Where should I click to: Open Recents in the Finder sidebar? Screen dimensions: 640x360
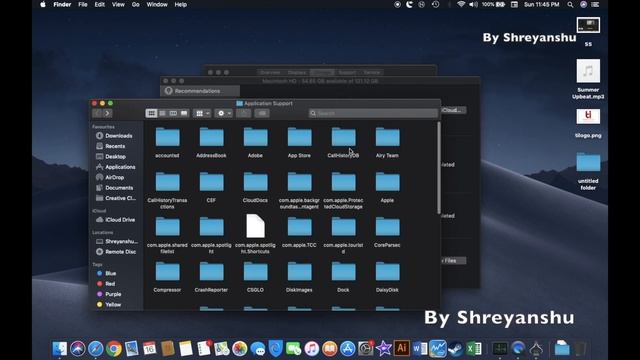click(x=111, y=146)
